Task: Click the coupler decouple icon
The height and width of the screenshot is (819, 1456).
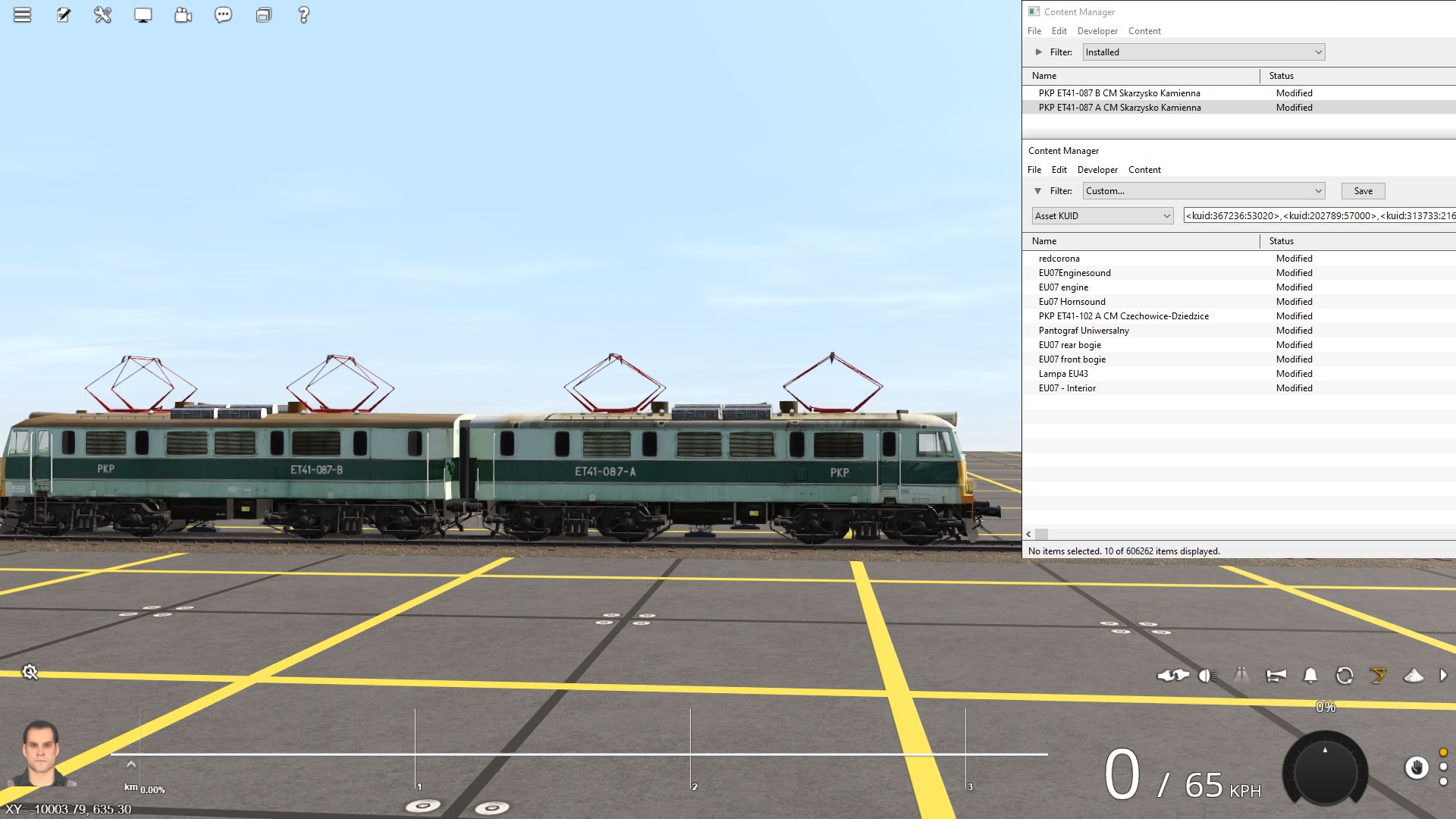Action: point(1172,676)
